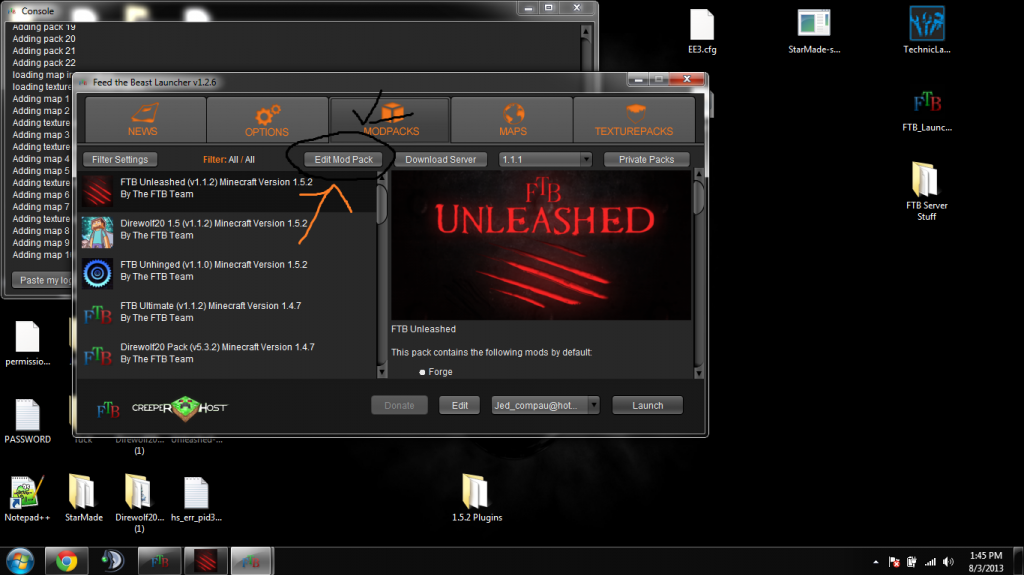Select the TechnicLa... desktop icon
1024x575 pixels.
(927, 31)
